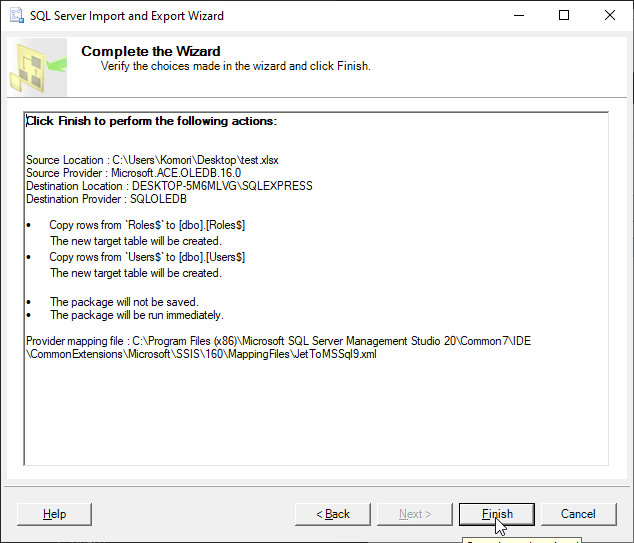
Task: Click the wizard icon in the title bar
Action: tap(14, 16)
